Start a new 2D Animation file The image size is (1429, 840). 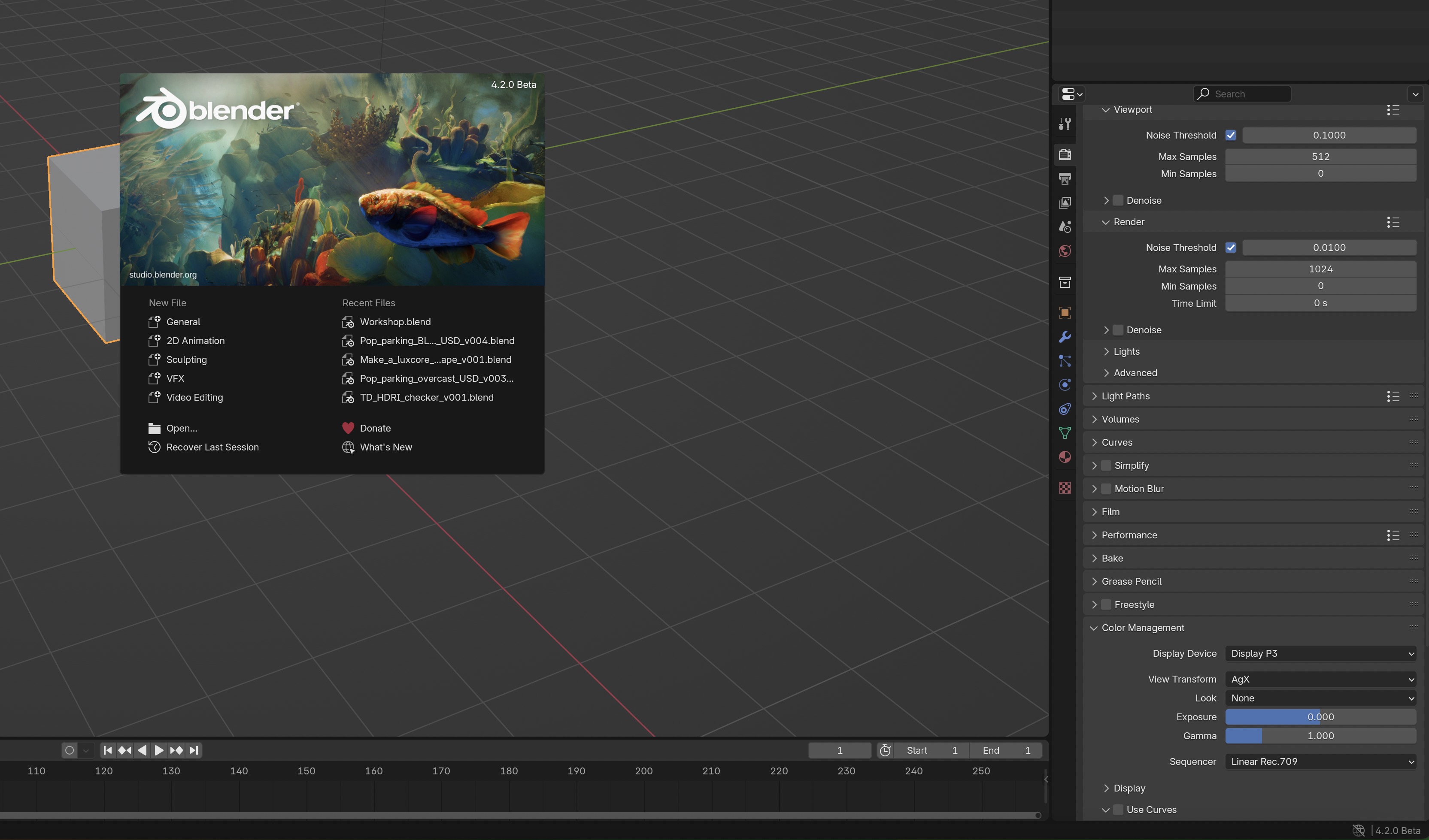coord(195,341)
